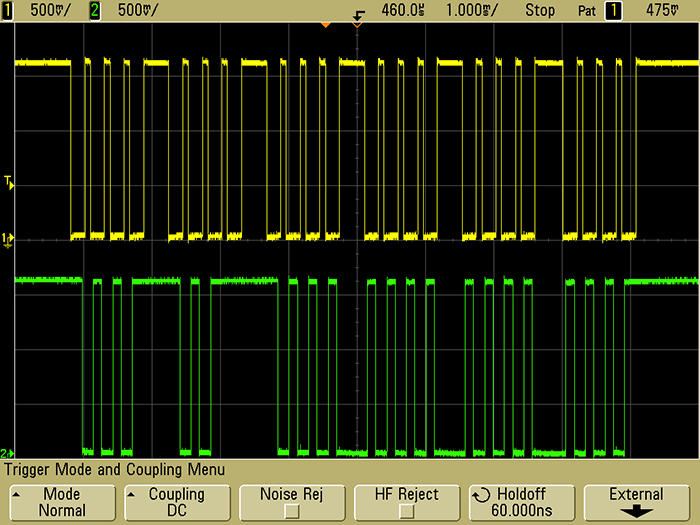
Task: Click the channel 1 ground level marker
Action: click(8, 239)
